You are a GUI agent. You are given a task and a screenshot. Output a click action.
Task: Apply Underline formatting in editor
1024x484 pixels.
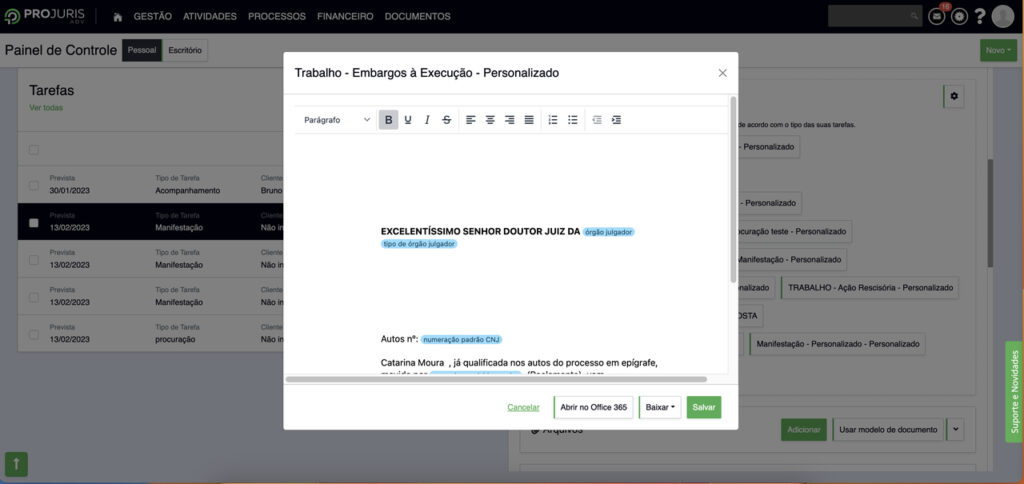coord(408,120)
